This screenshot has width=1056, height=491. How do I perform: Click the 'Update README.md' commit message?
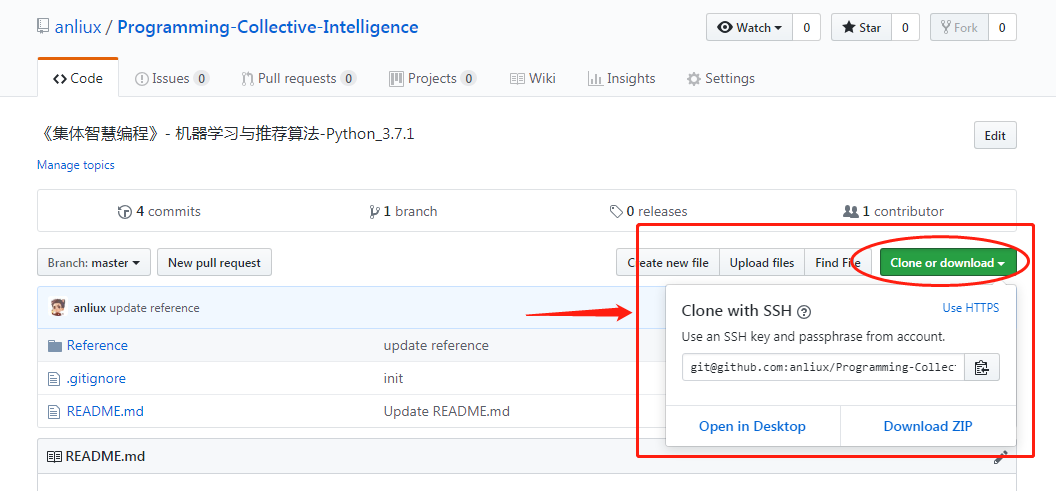[x=447, y=411]
